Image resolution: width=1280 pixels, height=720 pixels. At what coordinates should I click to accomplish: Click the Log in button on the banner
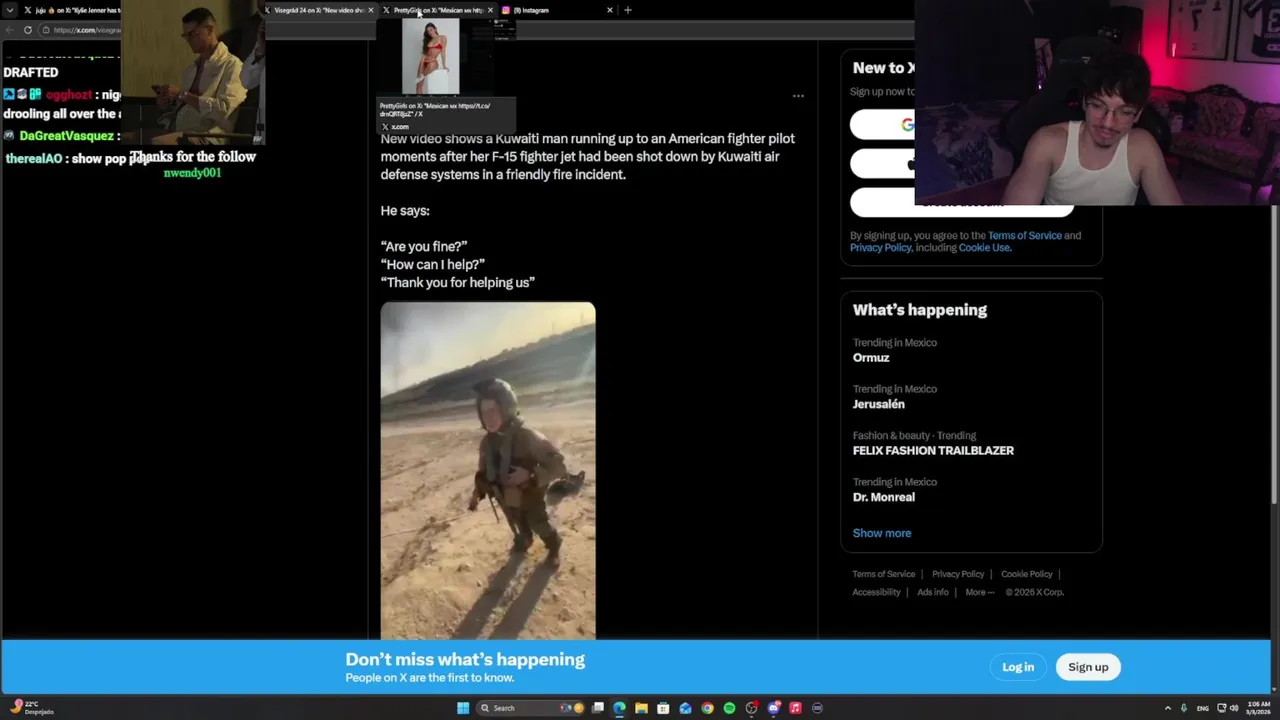coord(1018,667)
